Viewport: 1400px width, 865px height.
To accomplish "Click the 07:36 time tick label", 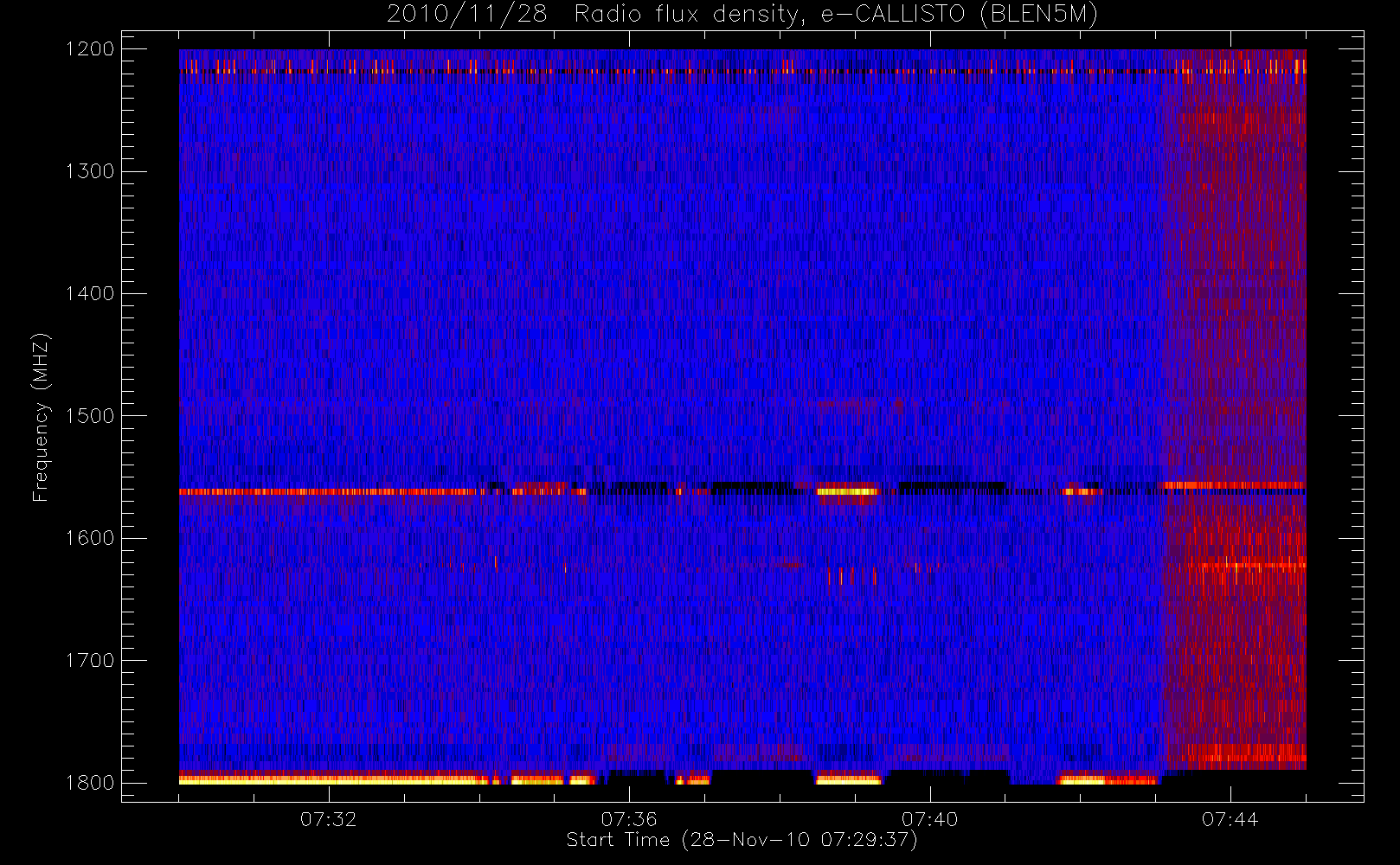I will click(x=629, y=819).
